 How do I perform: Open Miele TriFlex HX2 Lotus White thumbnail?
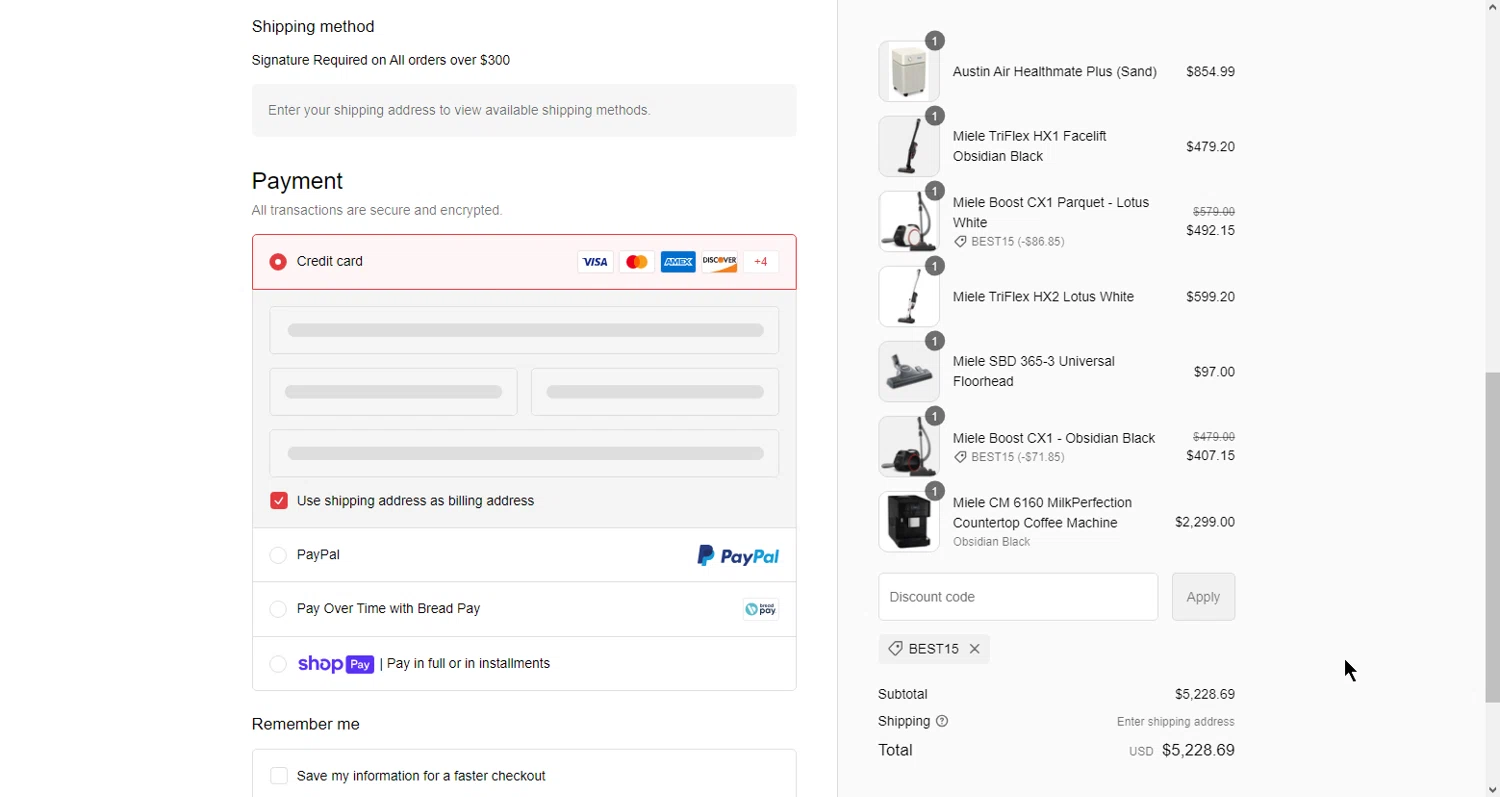[909, 296]
